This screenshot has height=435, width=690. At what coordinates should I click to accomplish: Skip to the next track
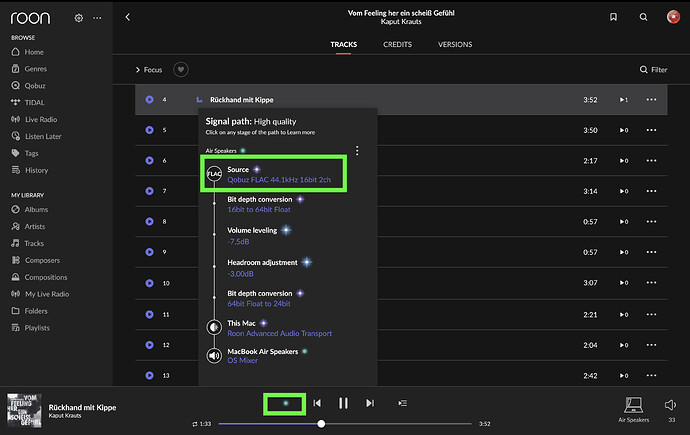370,403
